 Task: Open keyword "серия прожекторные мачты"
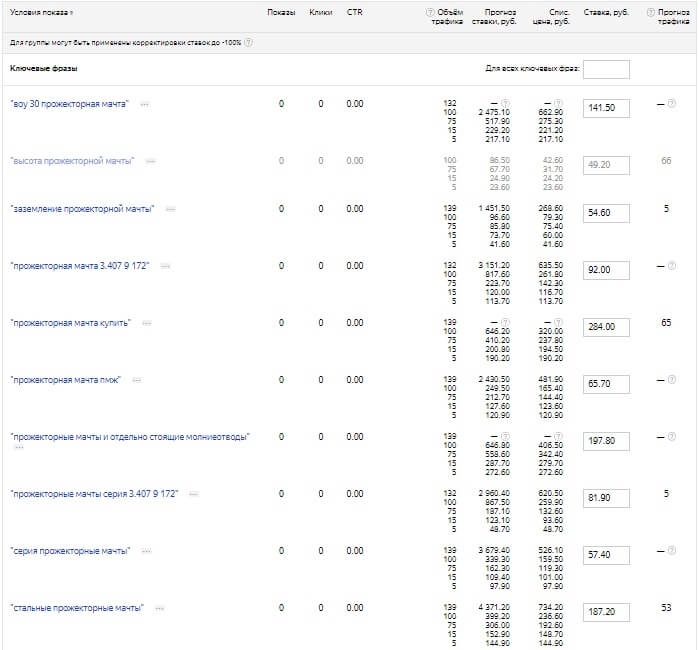pos(70,551)
